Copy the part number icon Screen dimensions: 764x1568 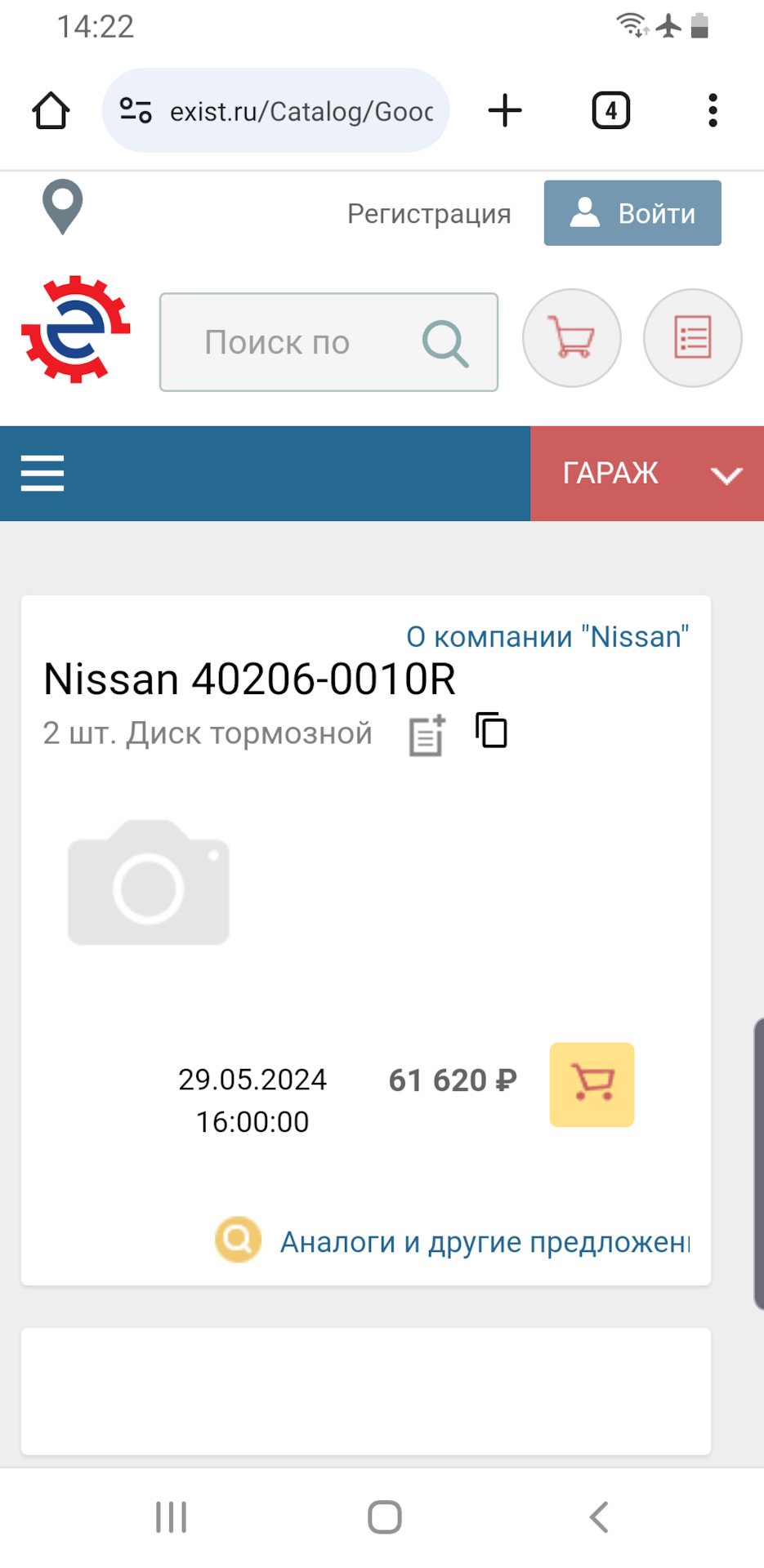pyautogui.click(x=492, y=729)
